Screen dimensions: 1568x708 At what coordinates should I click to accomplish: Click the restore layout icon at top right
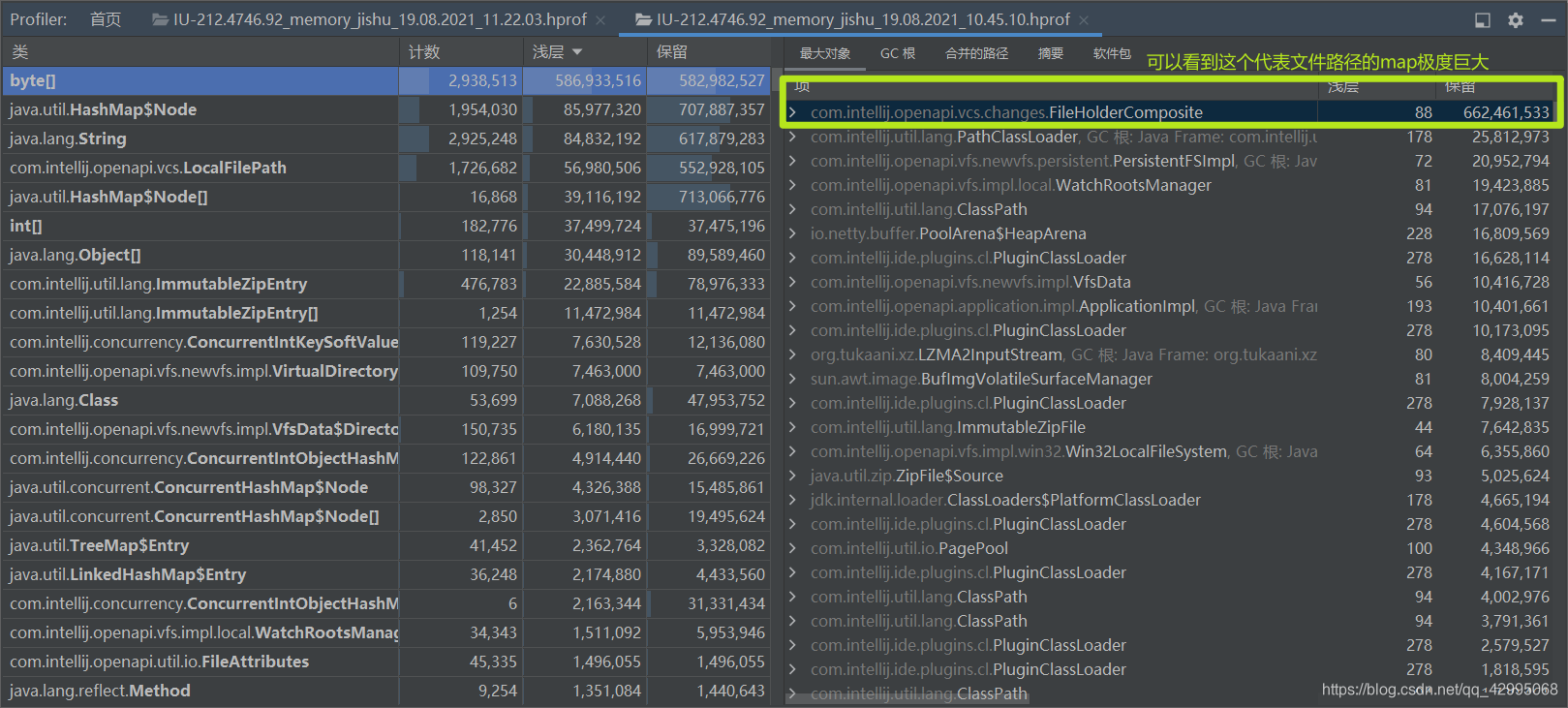[x=1483, y=19]
